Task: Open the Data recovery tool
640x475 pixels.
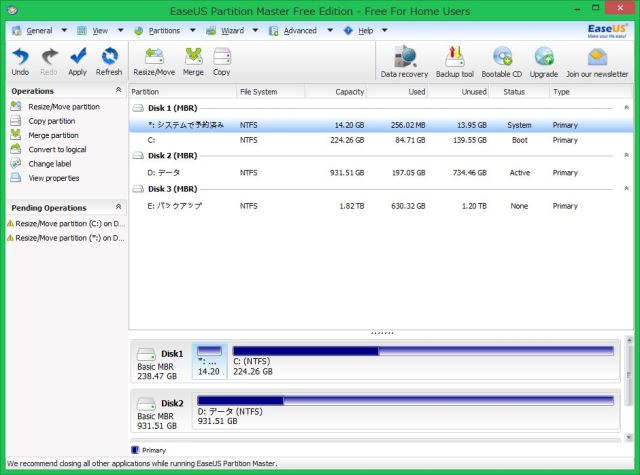Action: (404, 56)
